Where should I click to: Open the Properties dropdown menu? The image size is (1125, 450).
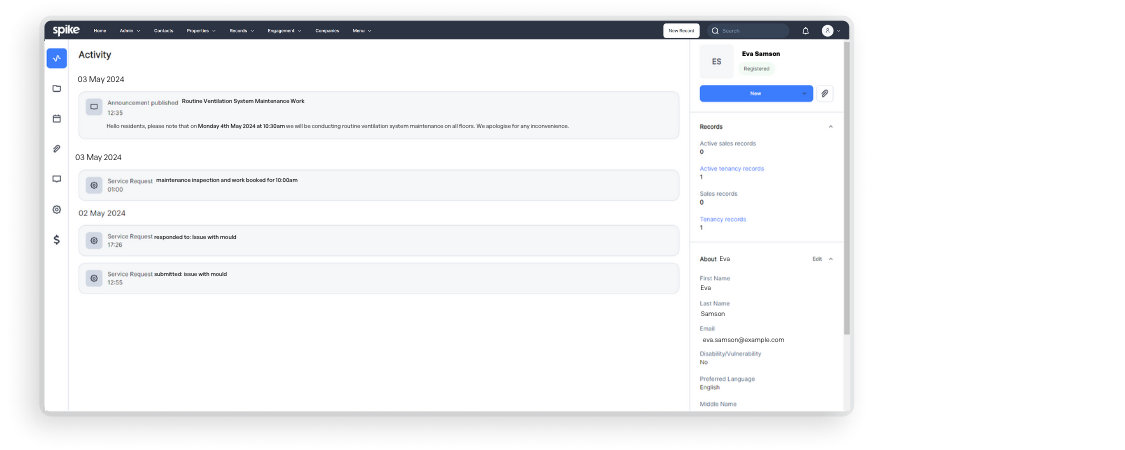(202, 31)
